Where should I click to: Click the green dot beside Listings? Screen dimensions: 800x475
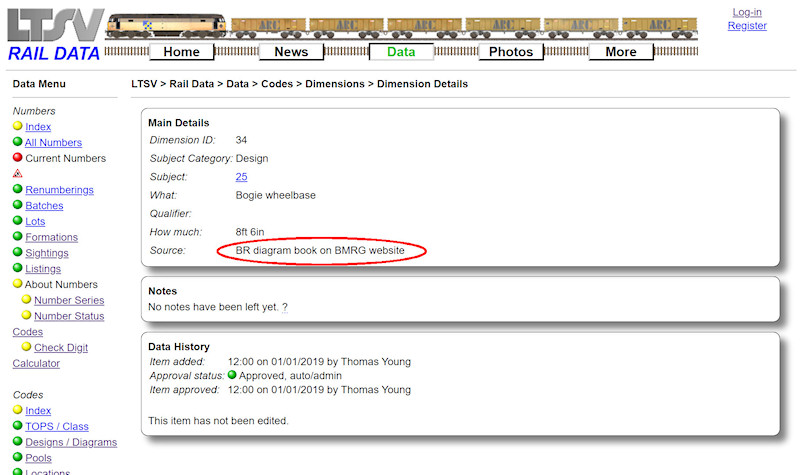click(x=18, y=268)
